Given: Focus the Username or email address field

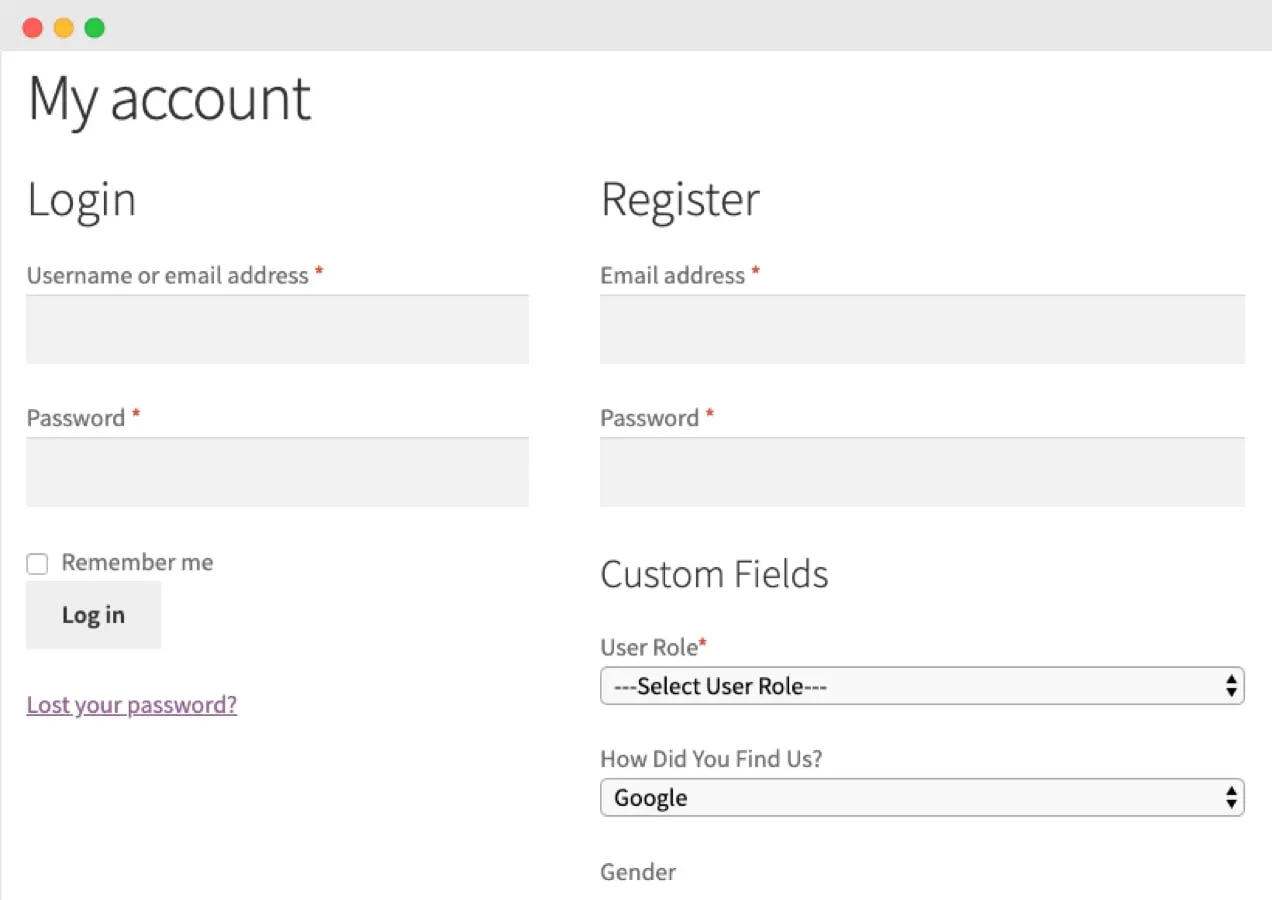Looking at the screenshot, I should click(277, 329).
